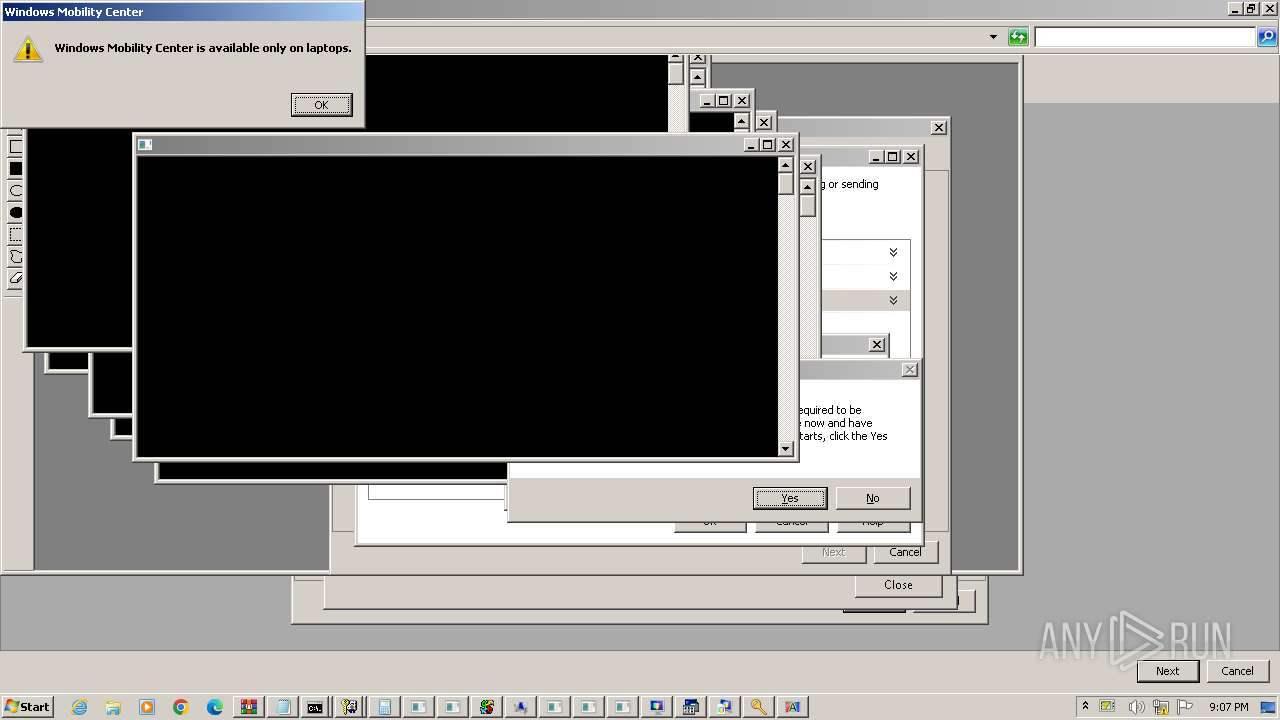The height and width of the screenshot is (720, 1280).
Task: Select the eraser tool
Action: tap(16, 278)
